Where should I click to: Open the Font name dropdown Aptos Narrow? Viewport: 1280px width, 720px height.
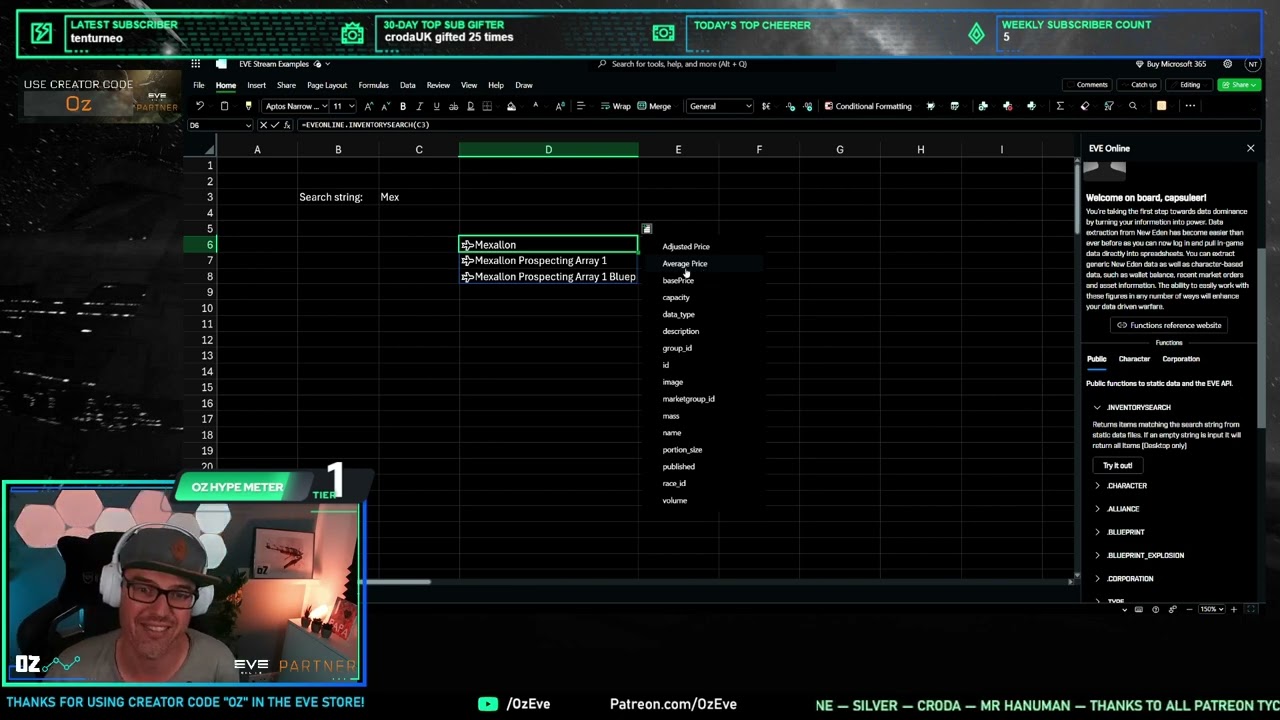click(x=295, y=106)
